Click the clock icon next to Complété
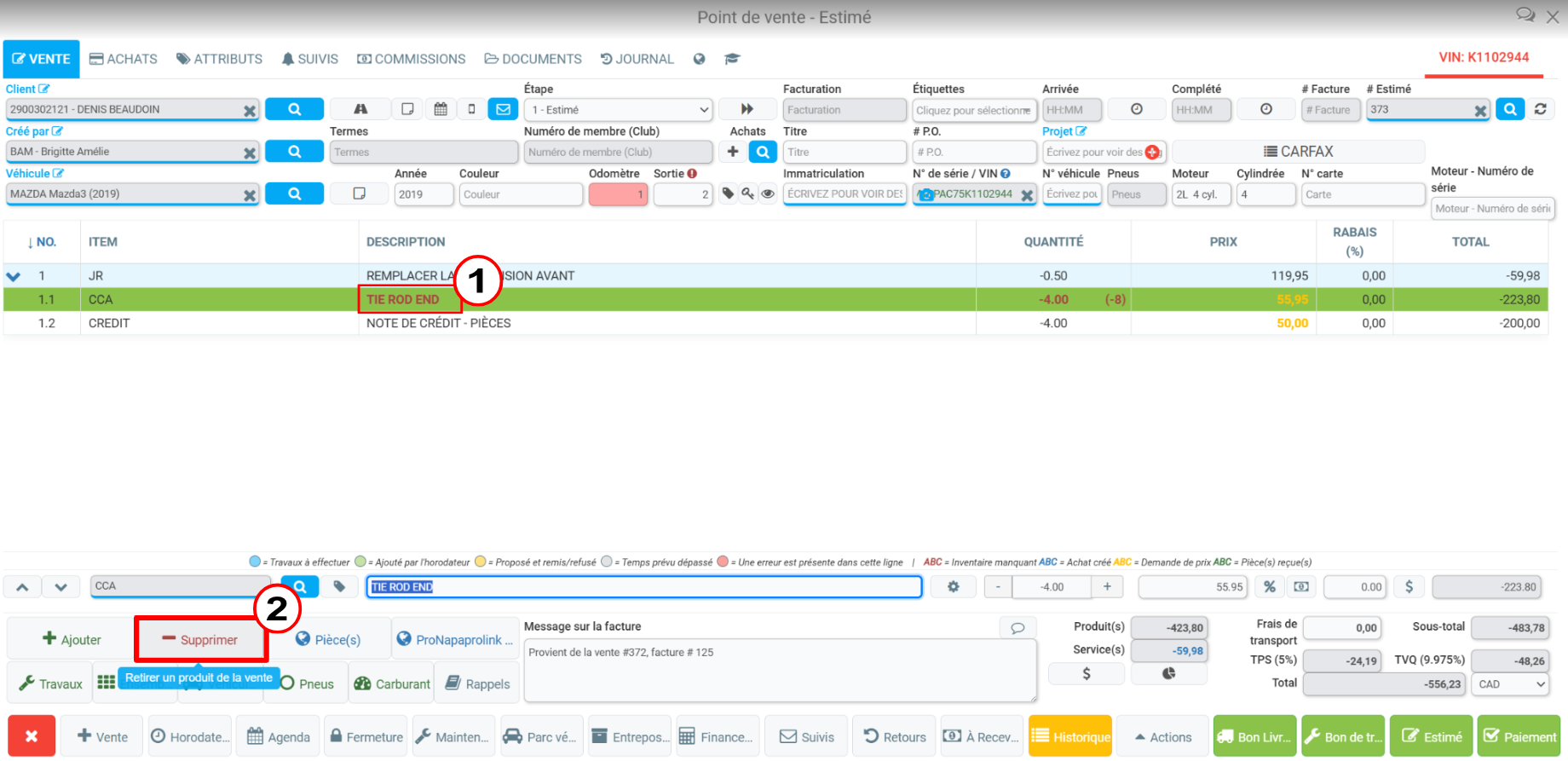The width and height of the screenshot is (1568, 761). 1266,109
